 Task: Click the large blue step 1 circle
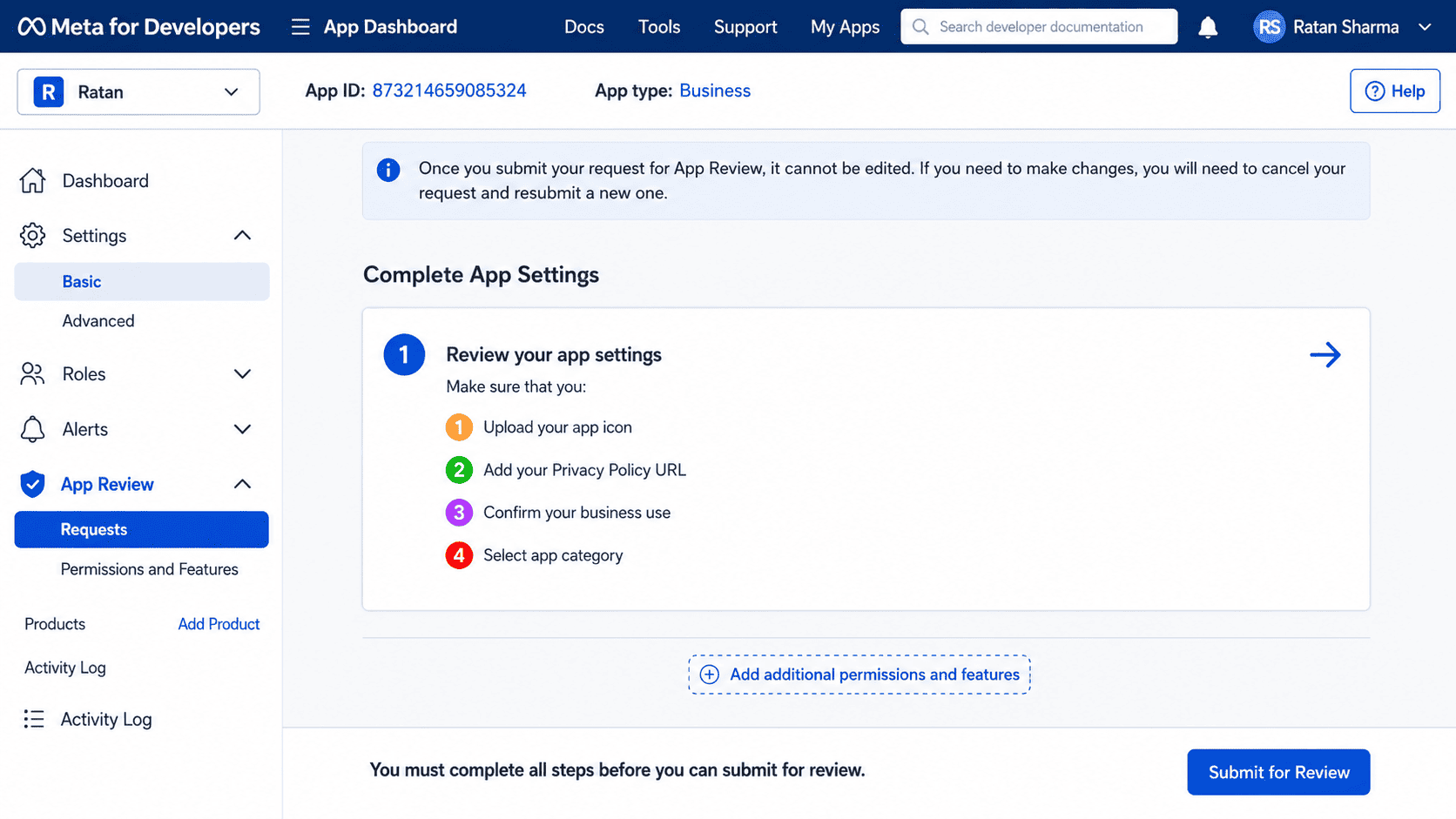[x=404, y=355]
